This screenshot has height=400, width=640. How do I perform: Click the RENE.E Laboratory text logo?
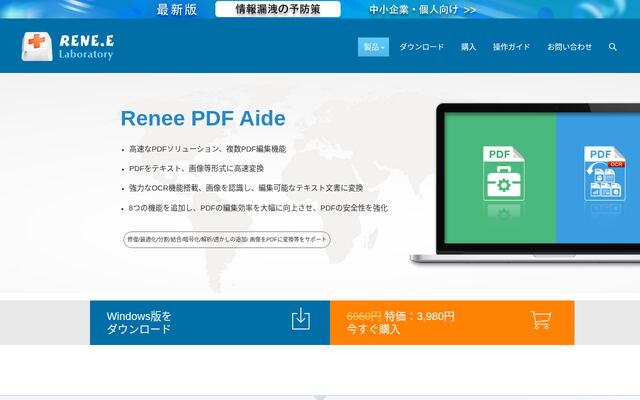coord(86,47)
